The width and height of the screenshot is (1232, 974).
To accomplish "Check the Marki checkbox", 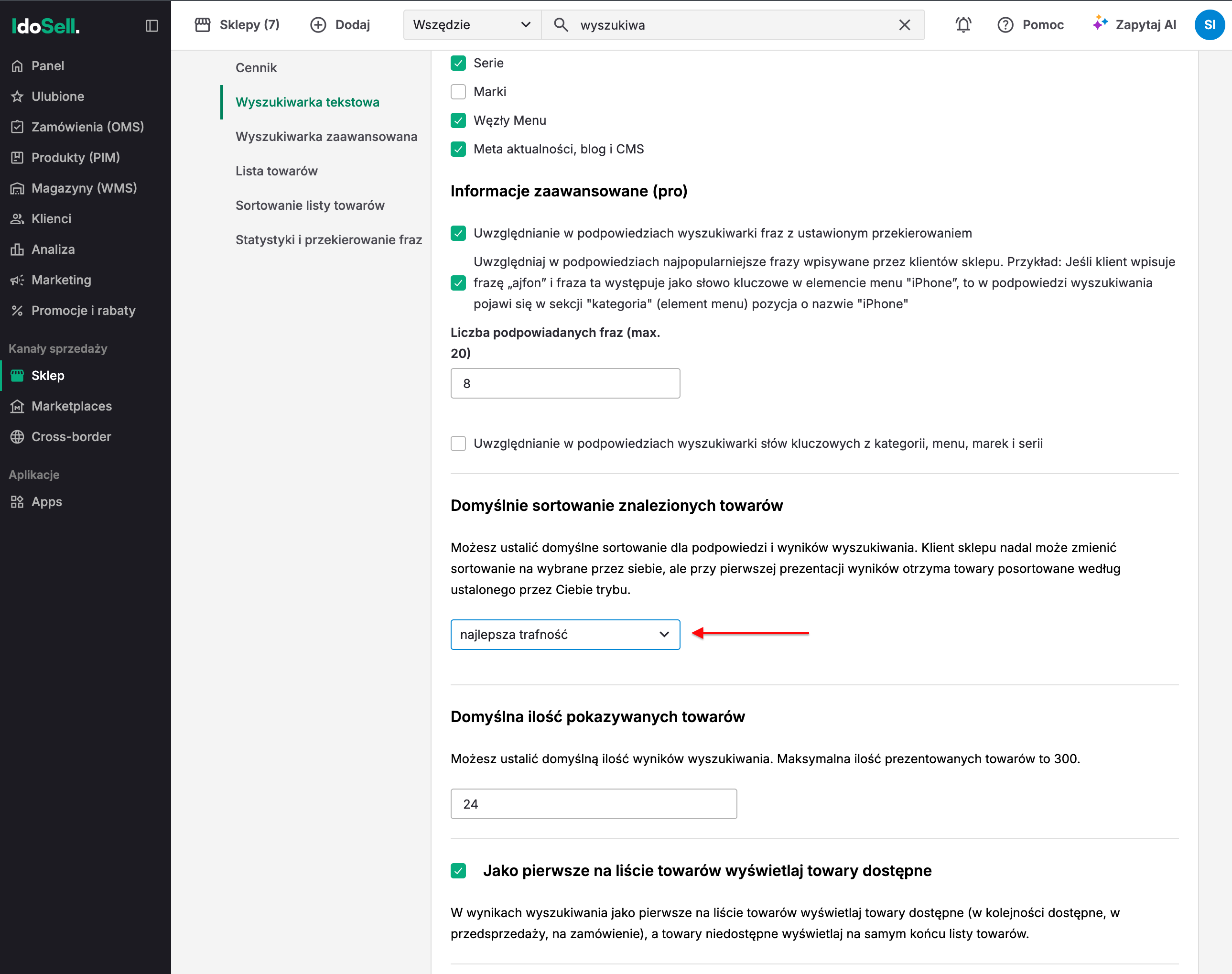I will pyautogui.click(x=458, y=92).
